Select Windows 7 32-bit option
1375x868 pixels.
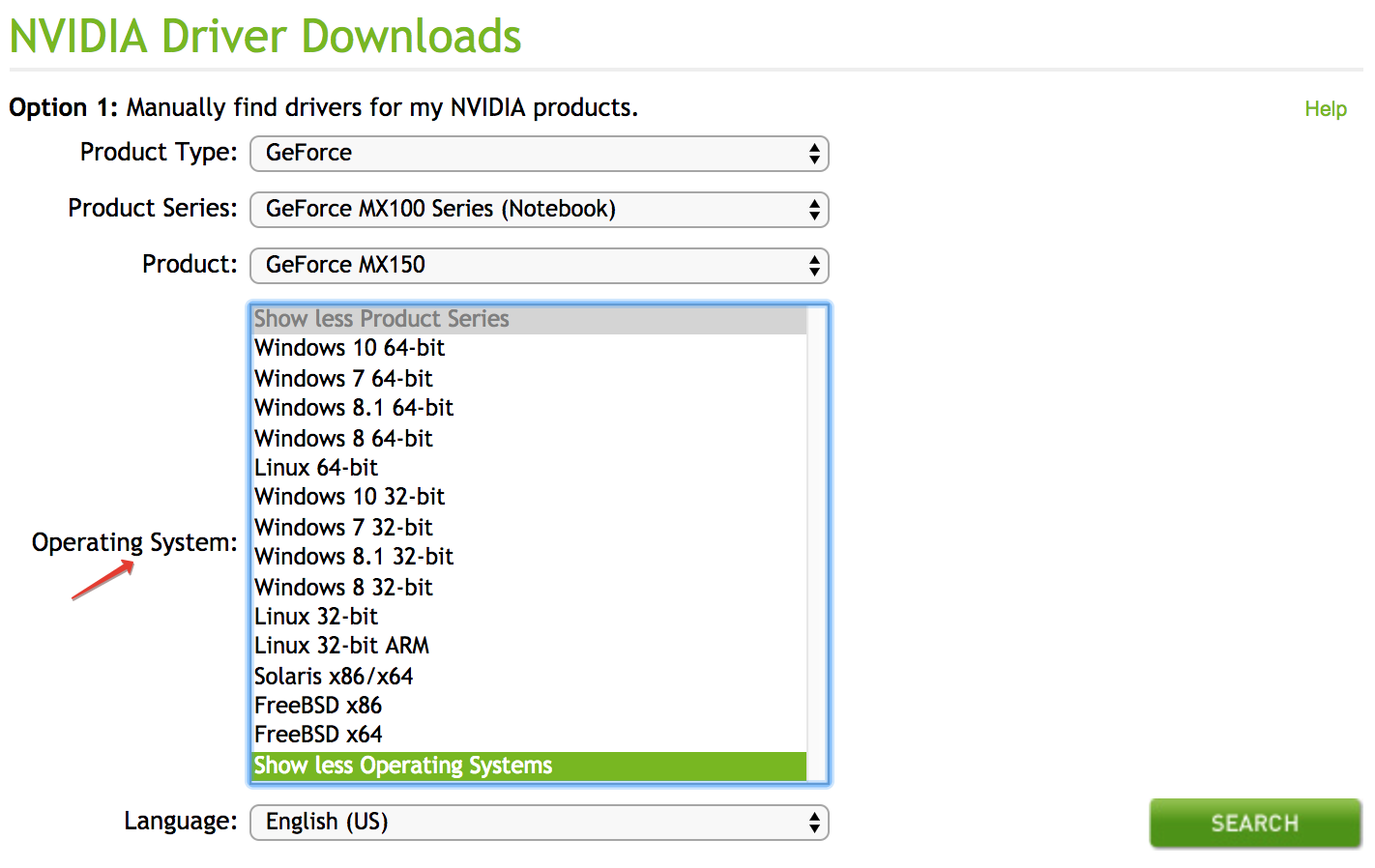[529, 528]
